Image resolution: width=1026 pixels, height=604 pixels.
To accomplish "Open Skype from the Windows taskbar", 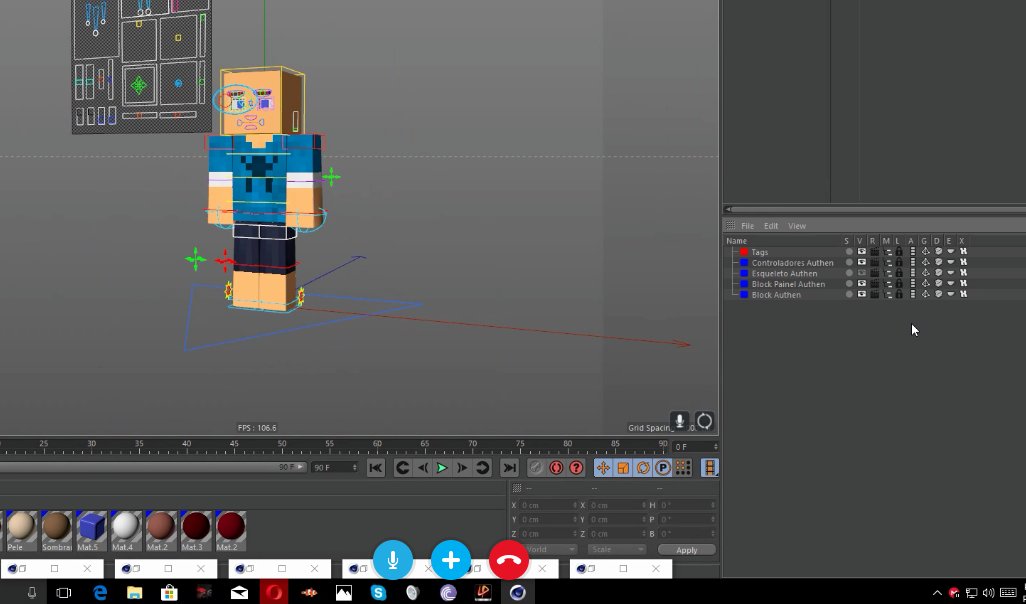I will pyautogui.click(x=378, y=592).
